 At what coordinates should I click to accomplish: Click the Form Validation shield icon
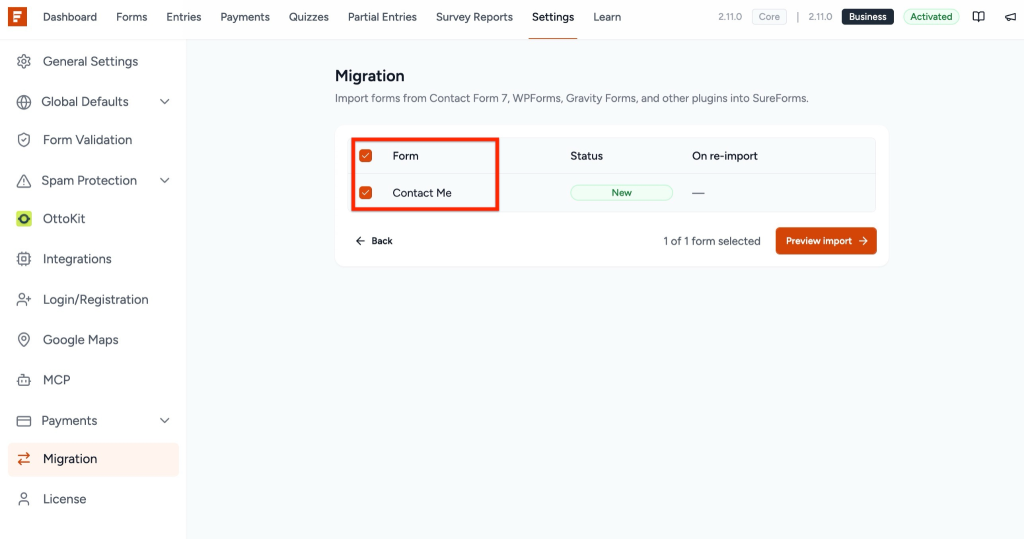[x=24, y=140]
